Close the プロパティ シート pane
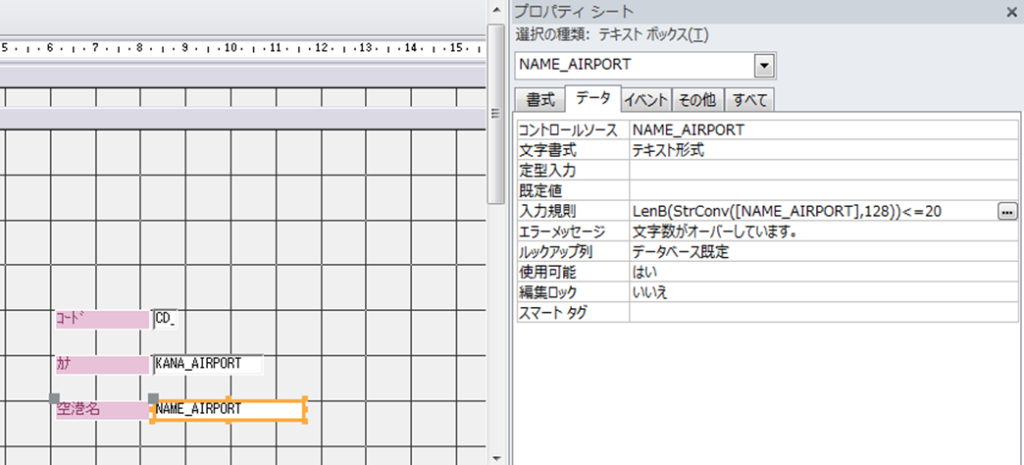 [1011, 12]
